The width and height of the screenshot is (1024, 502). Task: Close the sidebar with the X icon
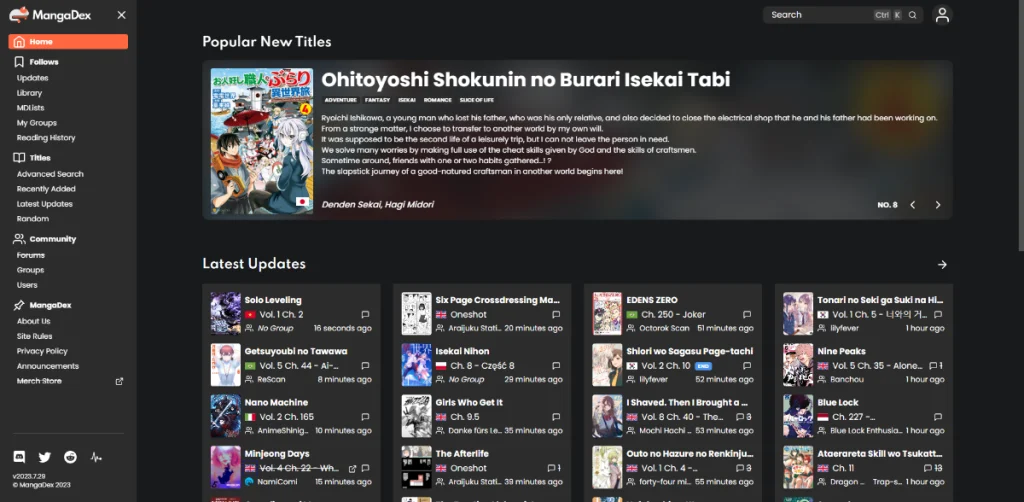(x=121, y=15)
